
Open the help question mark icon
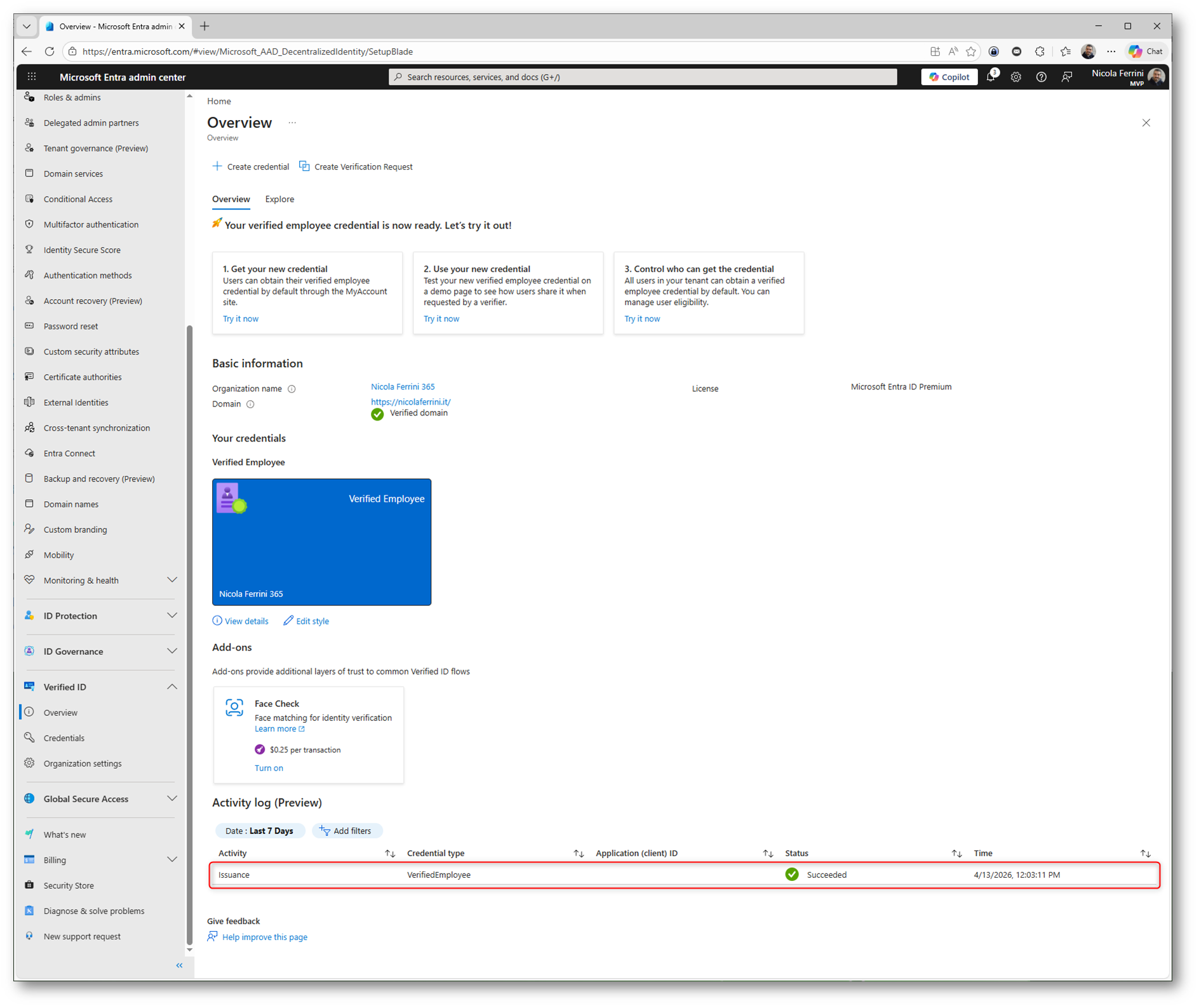coord(1042,77)
